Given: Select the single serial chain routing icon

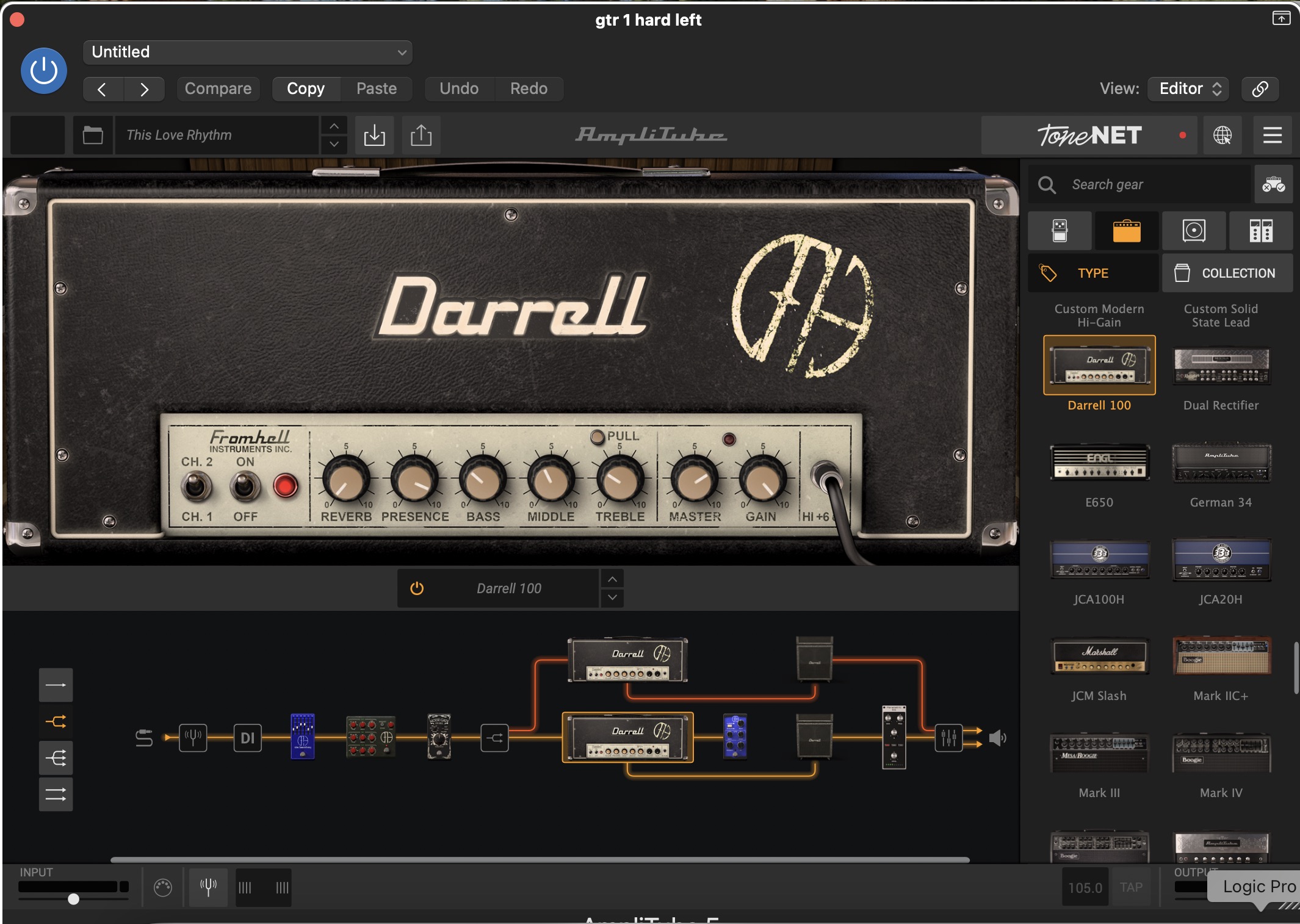Looking at the screenshot, I should pyautogui.click(x=56, y=685).
